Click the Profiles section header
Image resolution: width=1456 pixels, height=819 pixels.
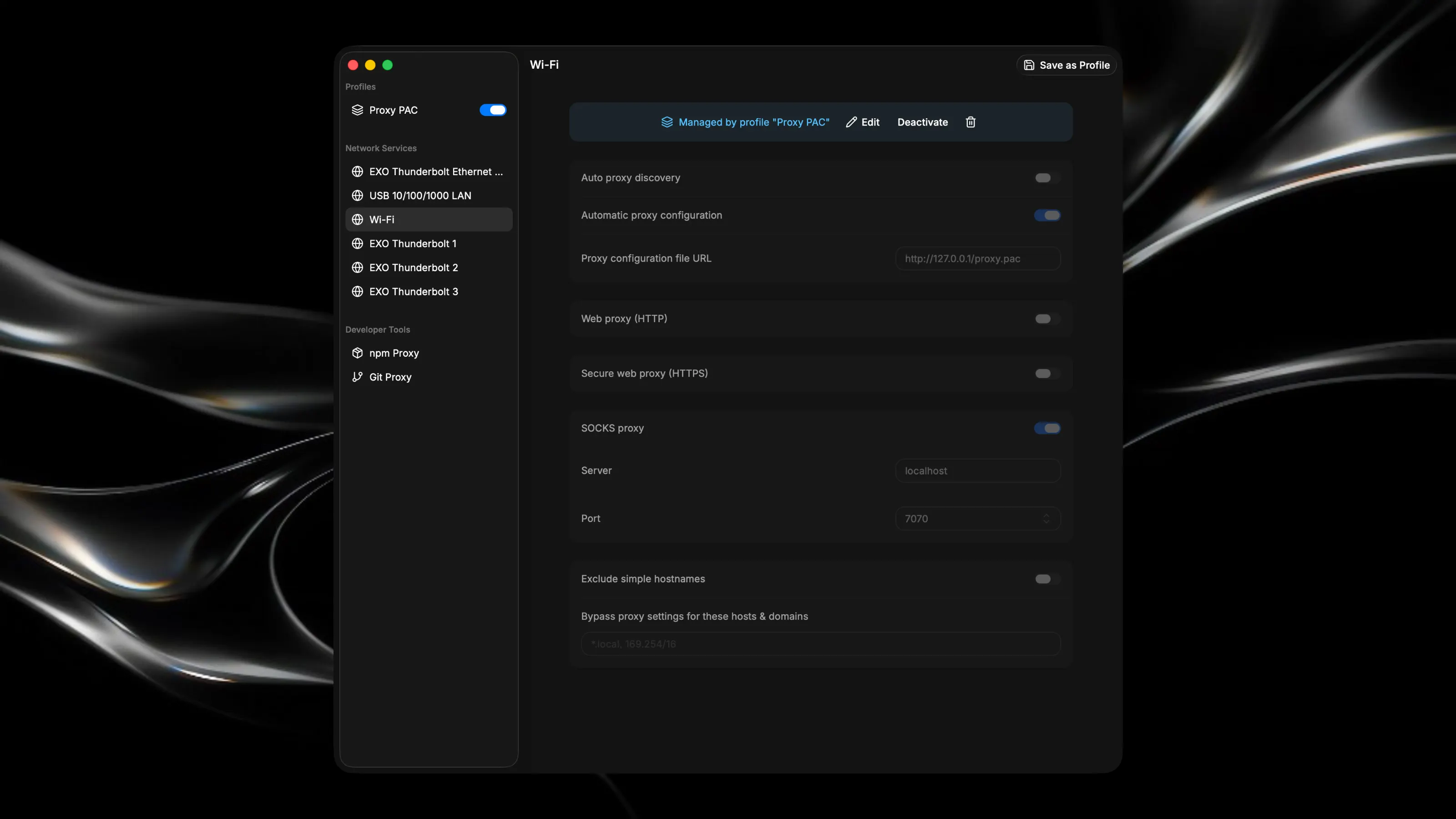coord(360,86)
